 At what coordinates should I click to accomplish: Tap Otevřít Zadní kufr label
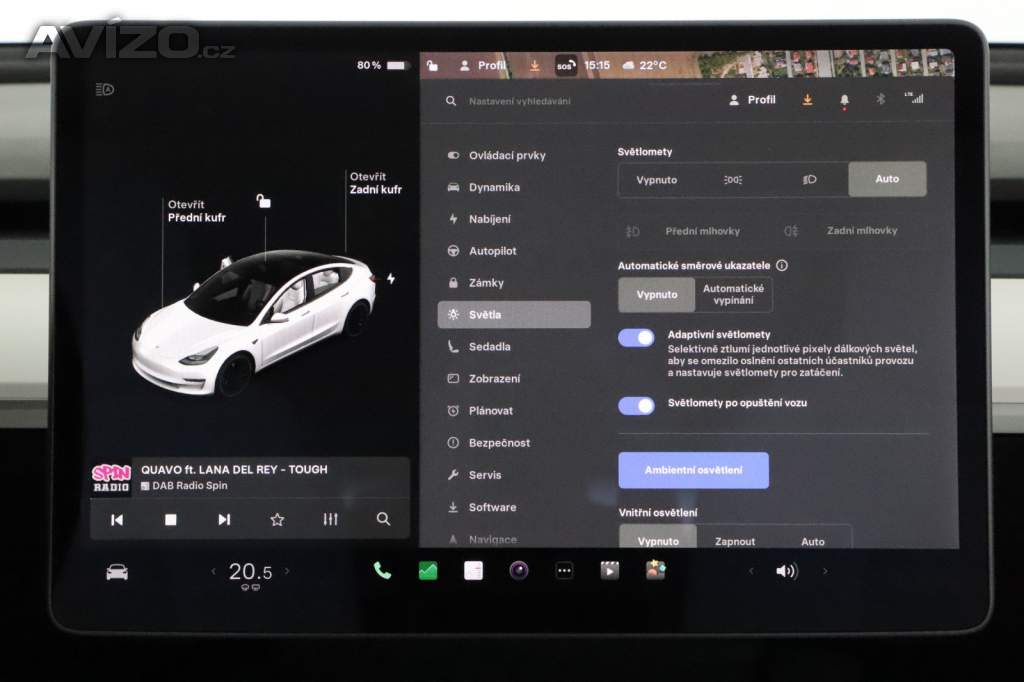375,183
